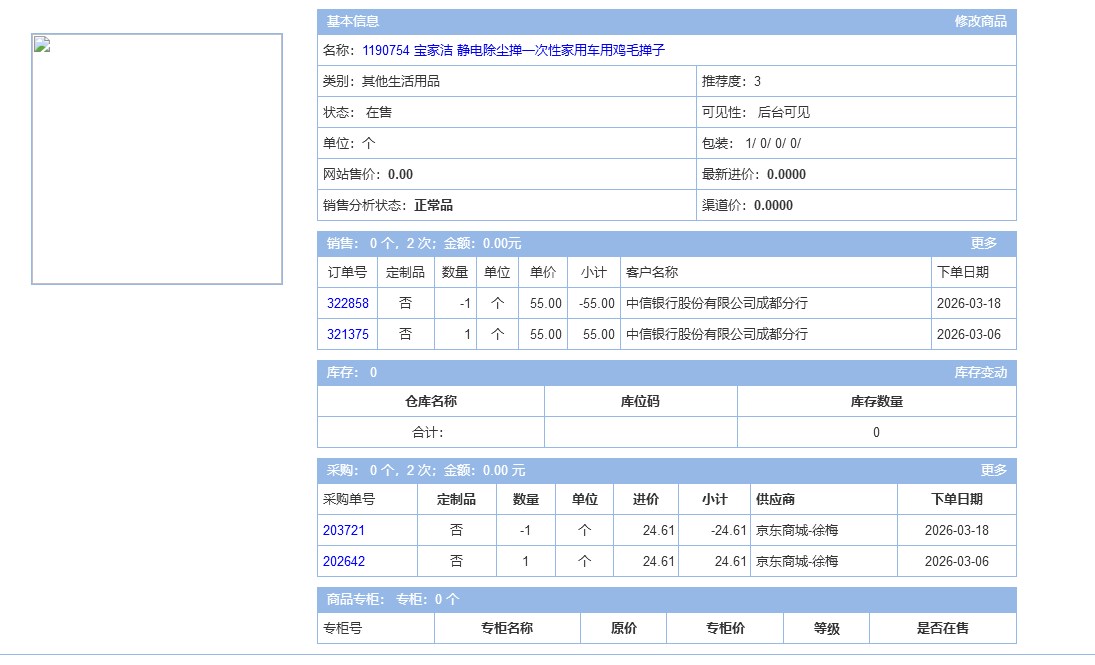Screen dimensions: 1095x665
Task: Click 更多 in the purchase section header
Action: pyautogui.click(x=993, y=470)
